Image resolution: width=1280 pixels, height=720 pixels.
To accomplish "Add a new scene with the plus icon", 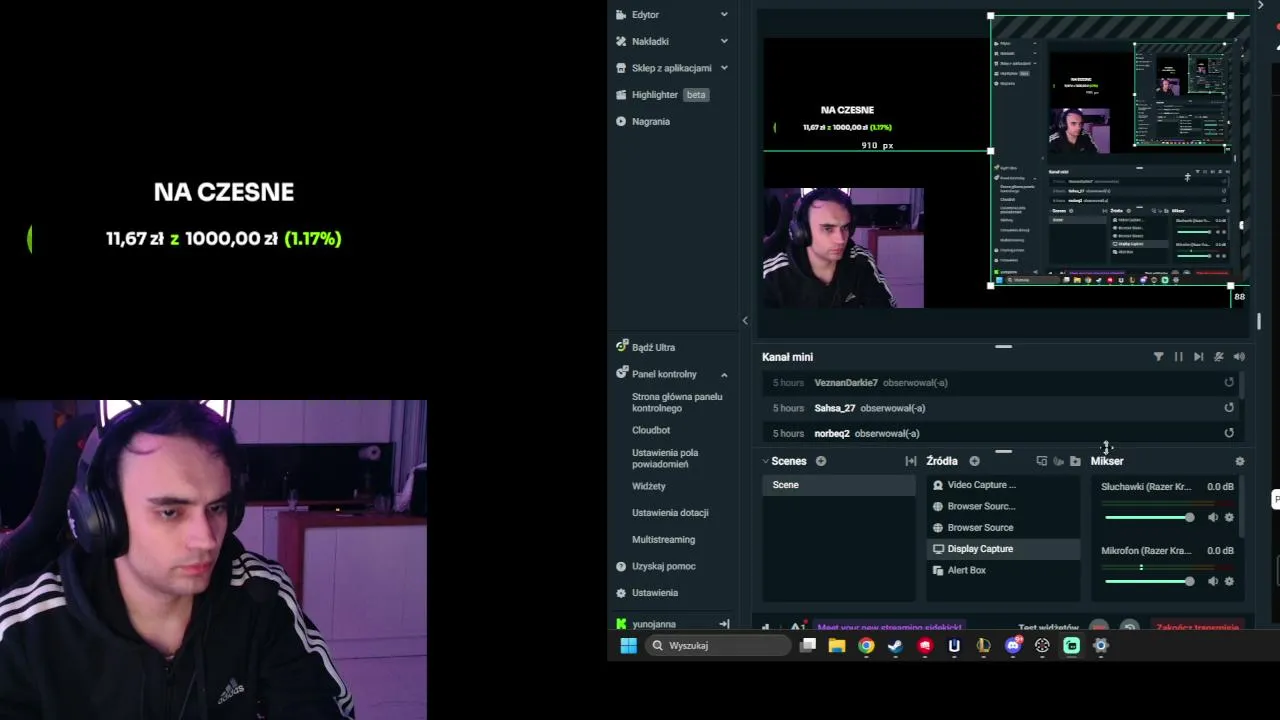I will coord(821,461).
